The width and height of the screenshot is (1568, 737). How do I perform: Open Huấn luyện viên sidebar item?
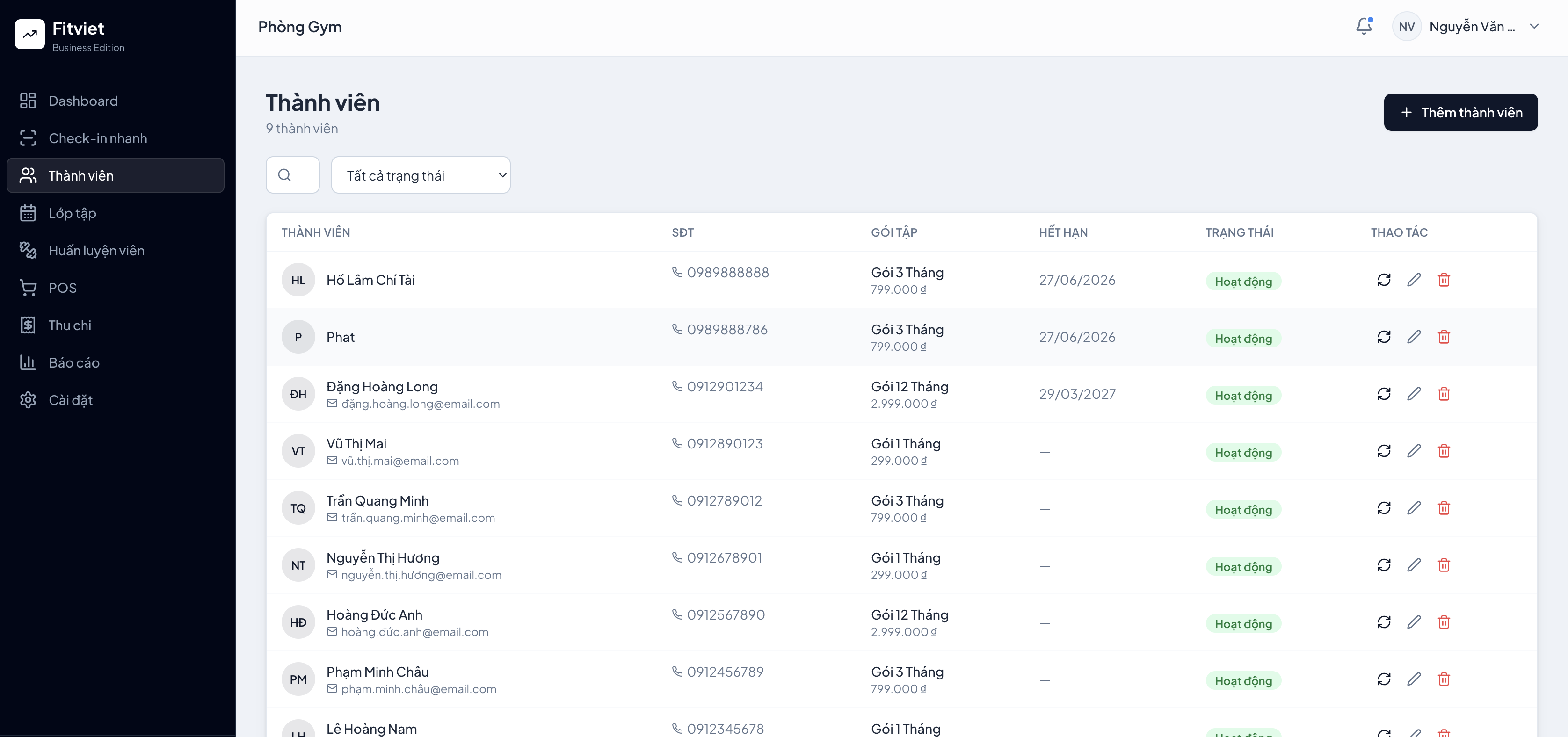click(x=96, y=251)
